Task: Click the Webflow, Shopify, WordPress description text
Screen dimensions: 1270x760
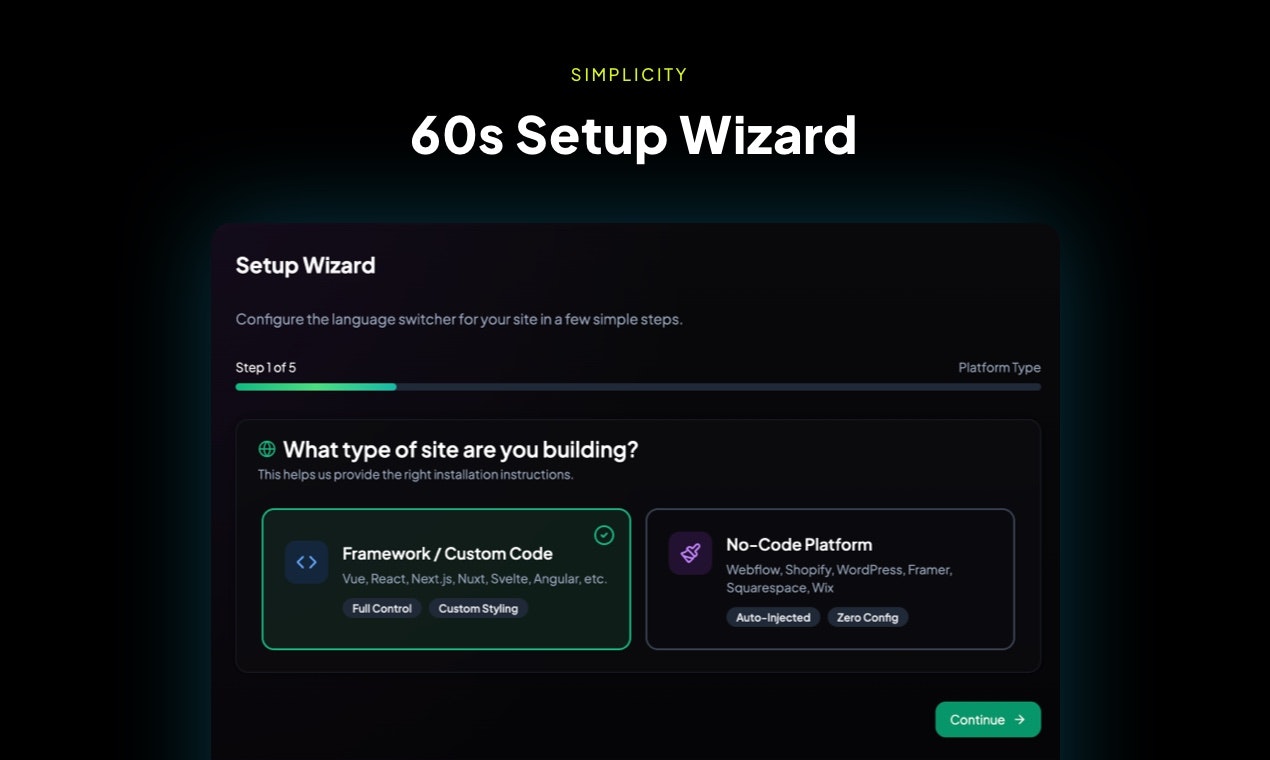Action: click(x=839, y=578)
